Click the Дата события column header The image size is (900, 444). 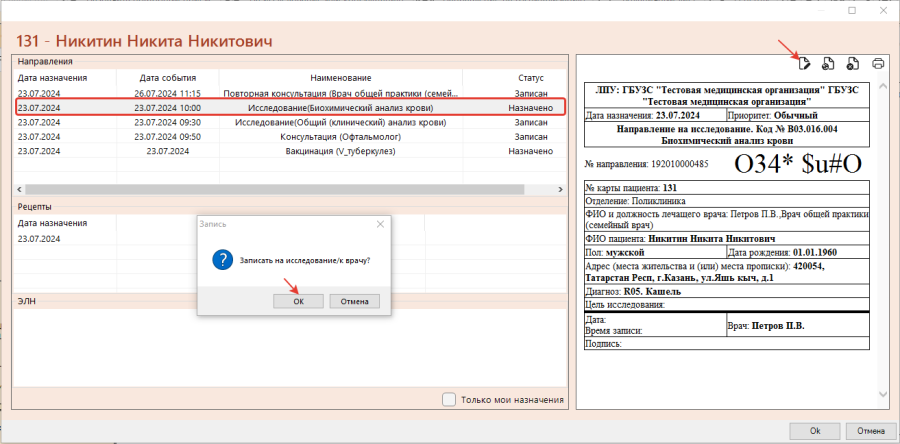click(x=168, y=78)
